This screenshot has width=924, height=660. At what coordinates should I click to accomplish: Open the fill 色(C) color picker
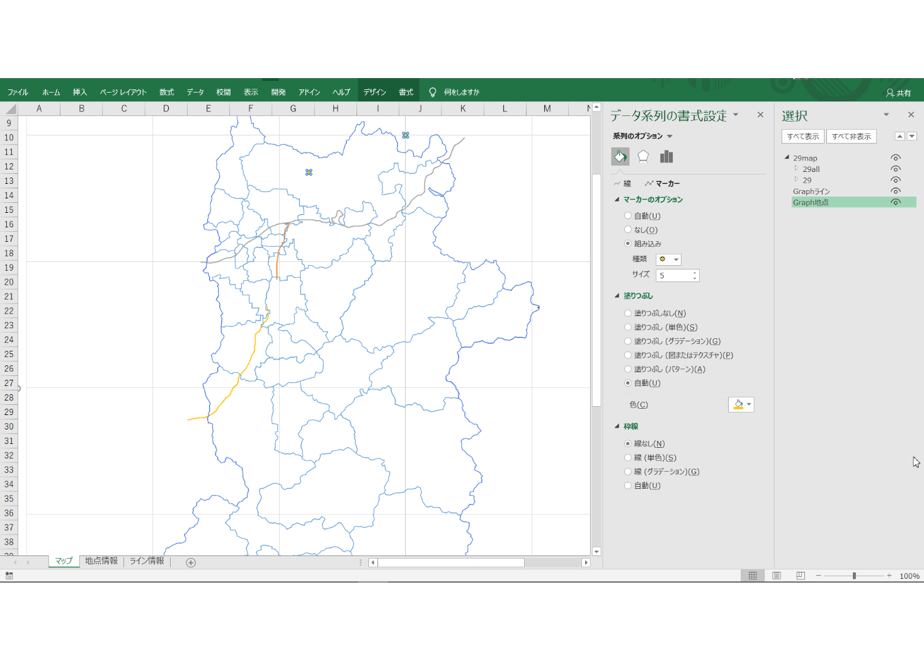pos(741,405)
